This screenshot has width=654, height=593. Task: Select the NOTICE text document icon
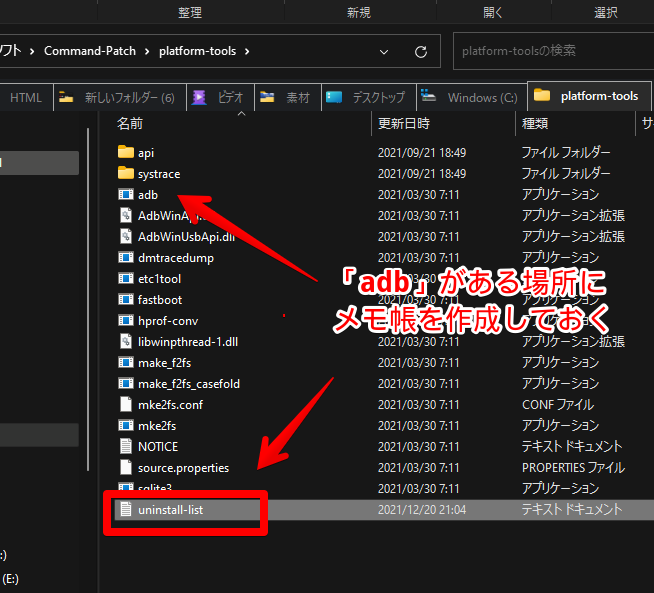(x=126, y=446)
